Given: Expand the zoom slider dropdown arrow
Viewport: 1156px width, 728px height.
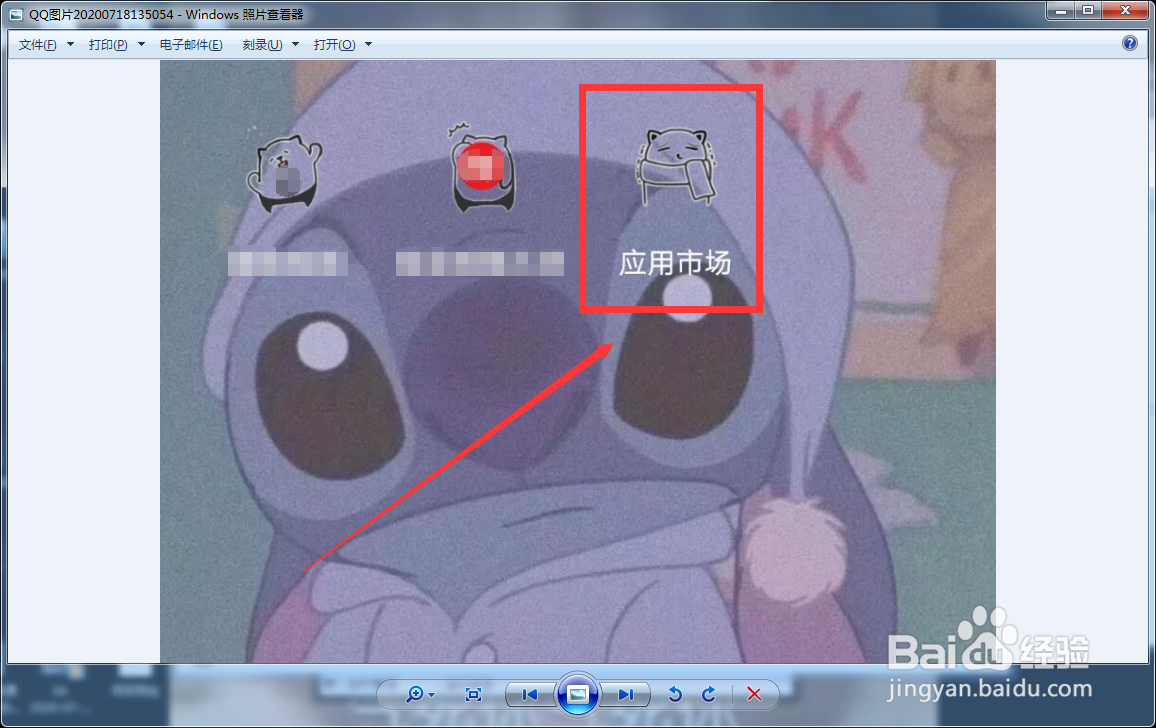Looking at the screenshot, I should (x=431, y=696).
